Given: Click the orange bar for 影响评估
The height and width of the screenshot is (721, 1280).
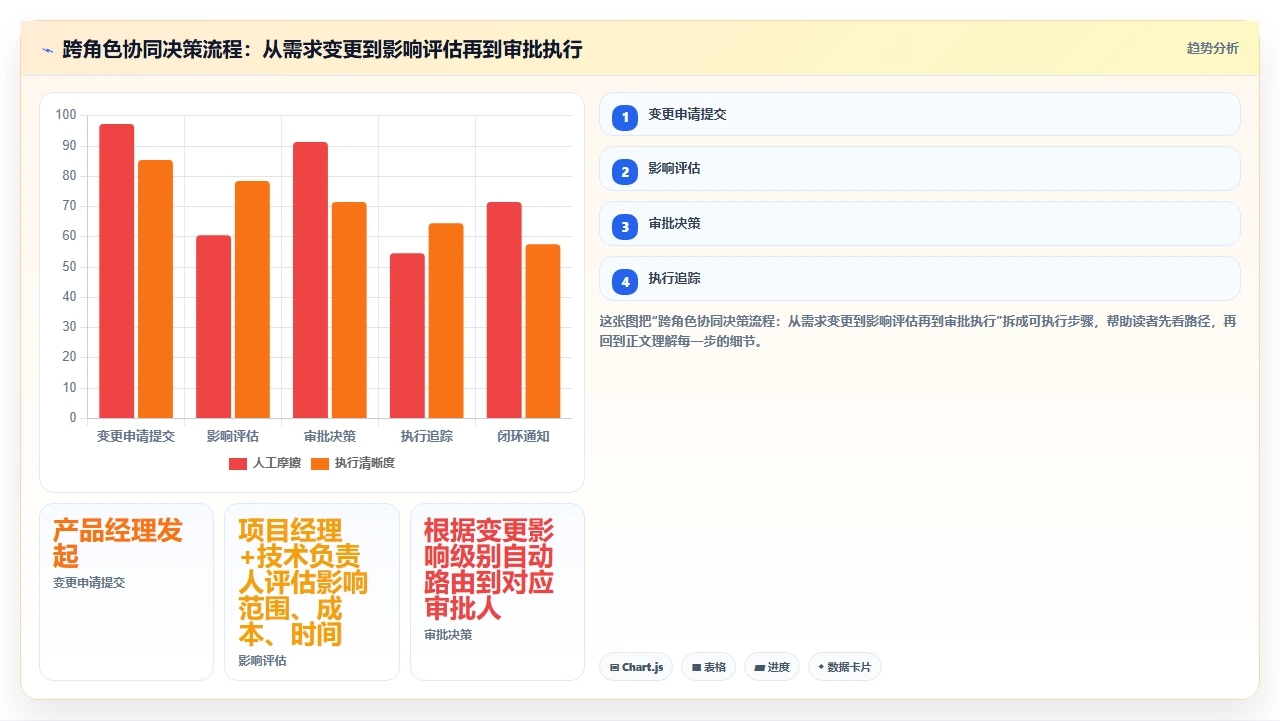Looking at the screenshot, I should (252, 300).
